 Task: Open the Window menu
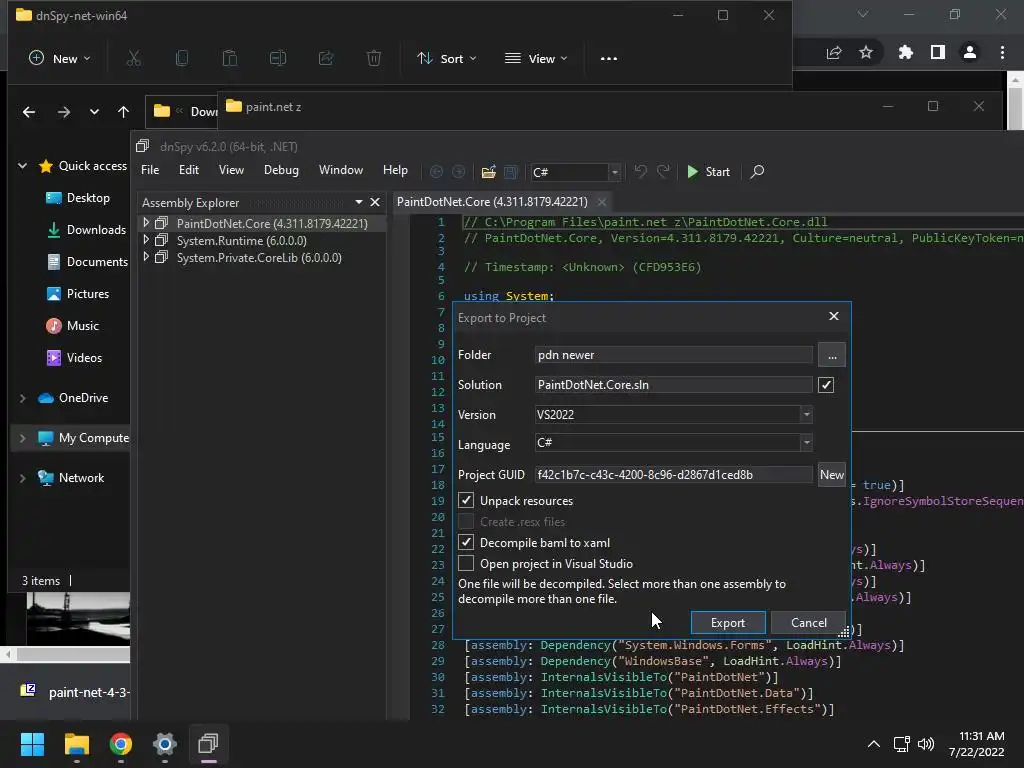tap(340, 170)
